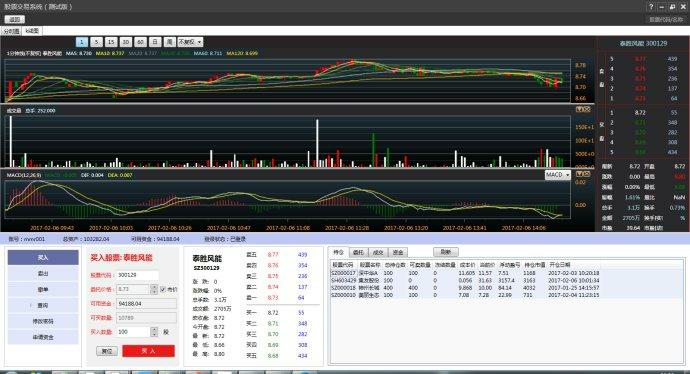The width and height of the screenshot is (690, 374).
Task: Click the 刷新 refresh button
Action: (446, 252)
